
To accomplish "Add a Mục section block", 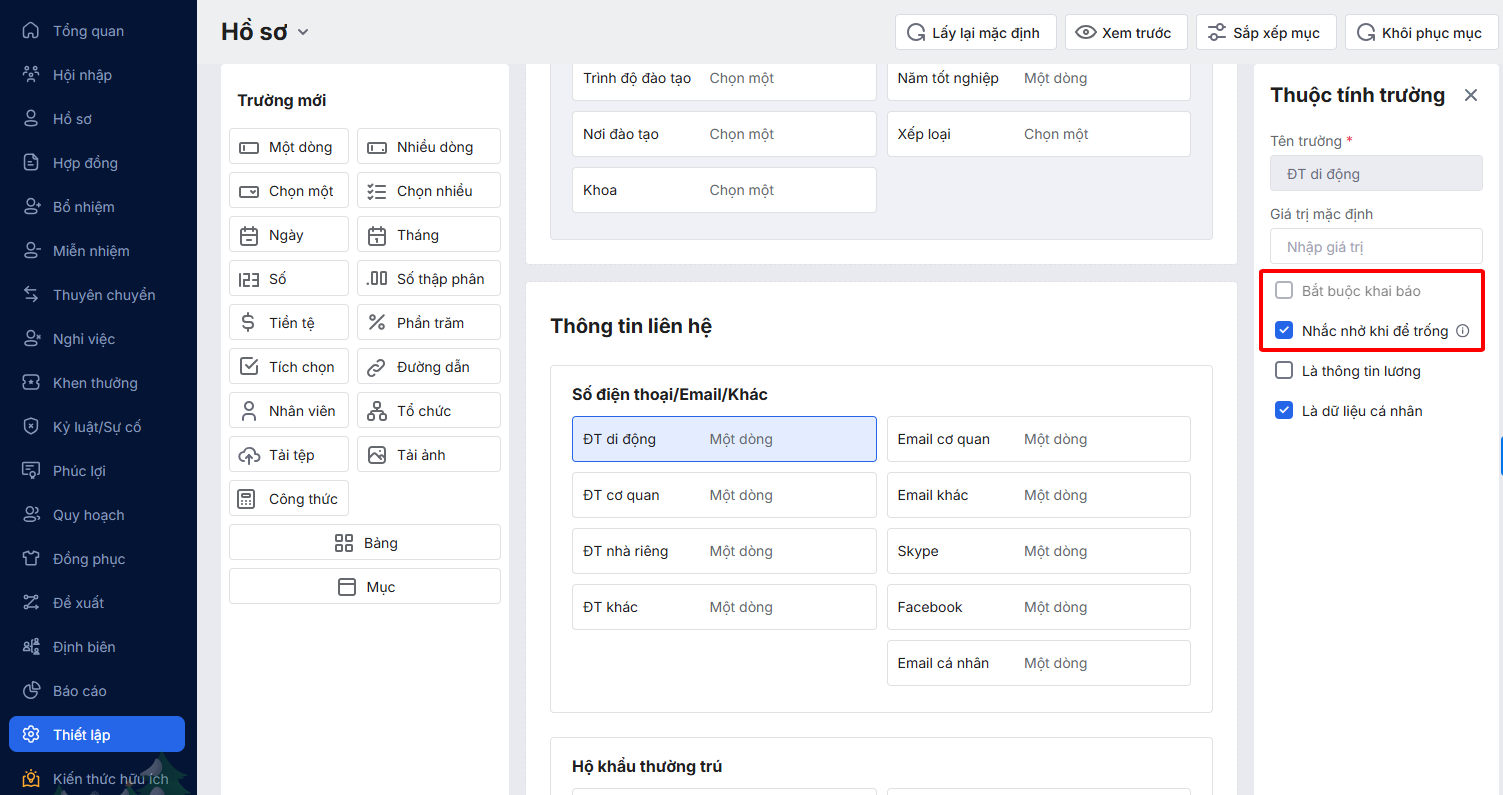I will point(365,587).
